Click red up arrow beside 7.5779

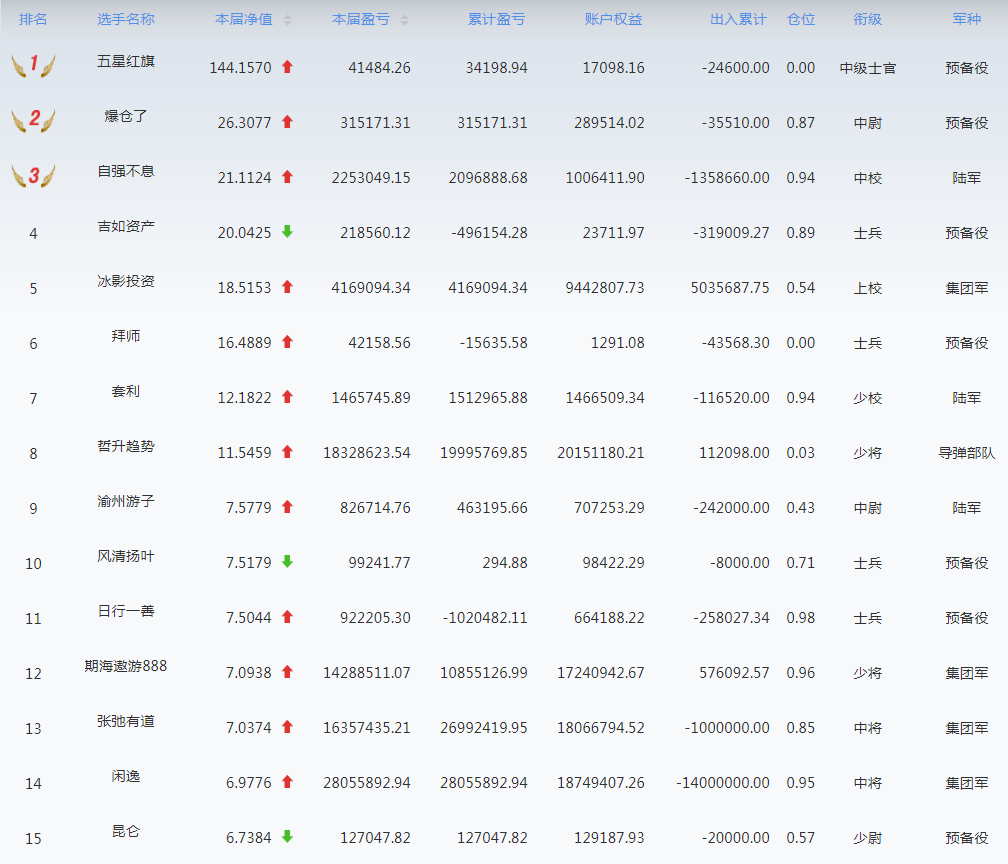(x=287, y=507)
